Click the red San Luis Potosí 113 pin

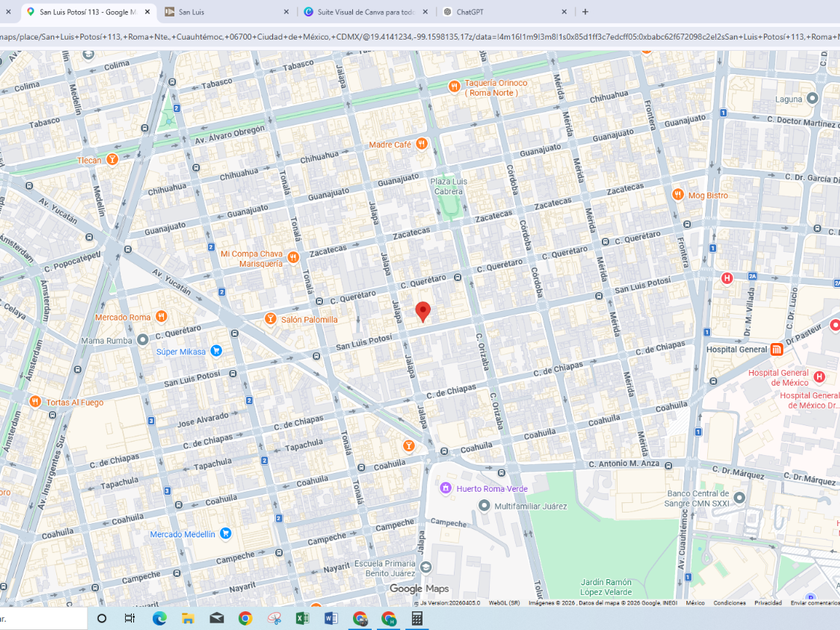423,311
